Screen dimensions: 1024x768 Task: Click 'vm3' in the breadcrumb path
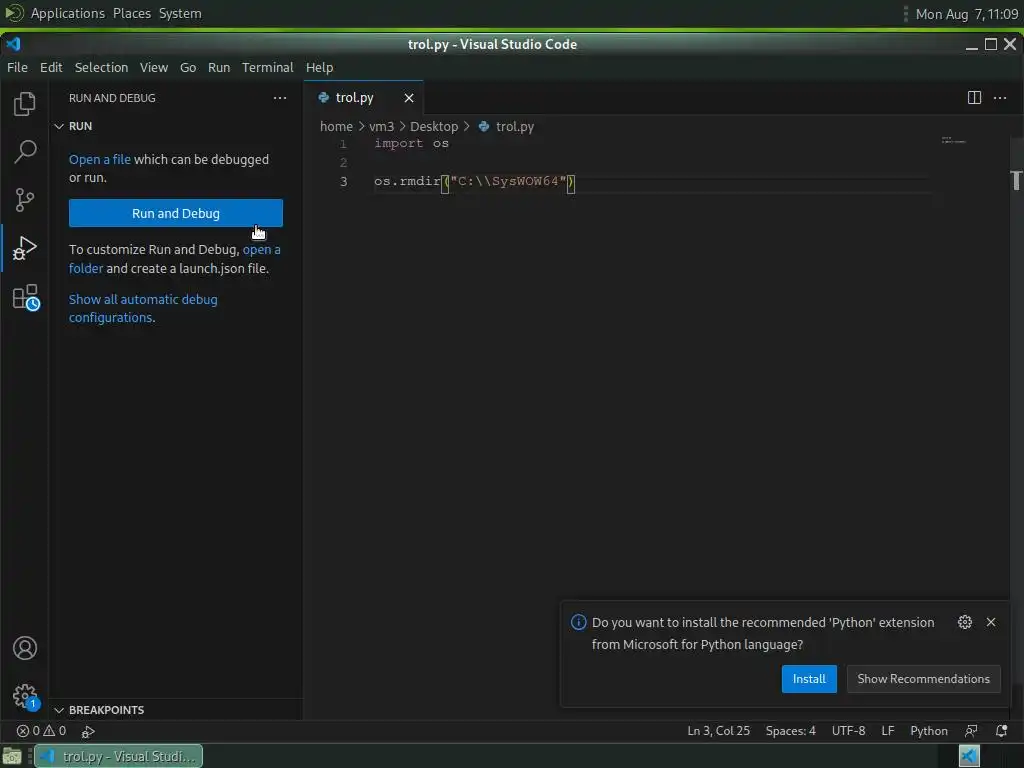(x=381, y=127)
